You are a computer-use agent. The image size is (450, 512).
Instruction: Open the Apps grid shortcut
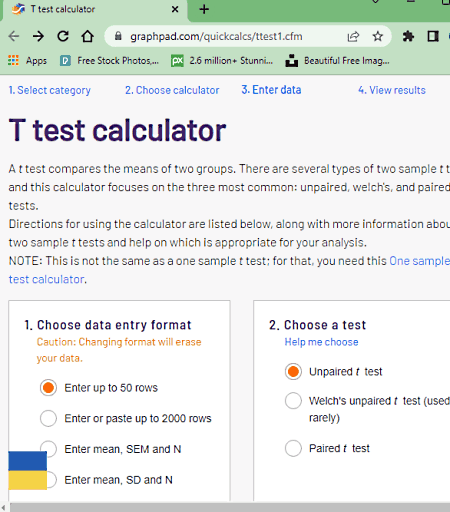coord(27,61)
